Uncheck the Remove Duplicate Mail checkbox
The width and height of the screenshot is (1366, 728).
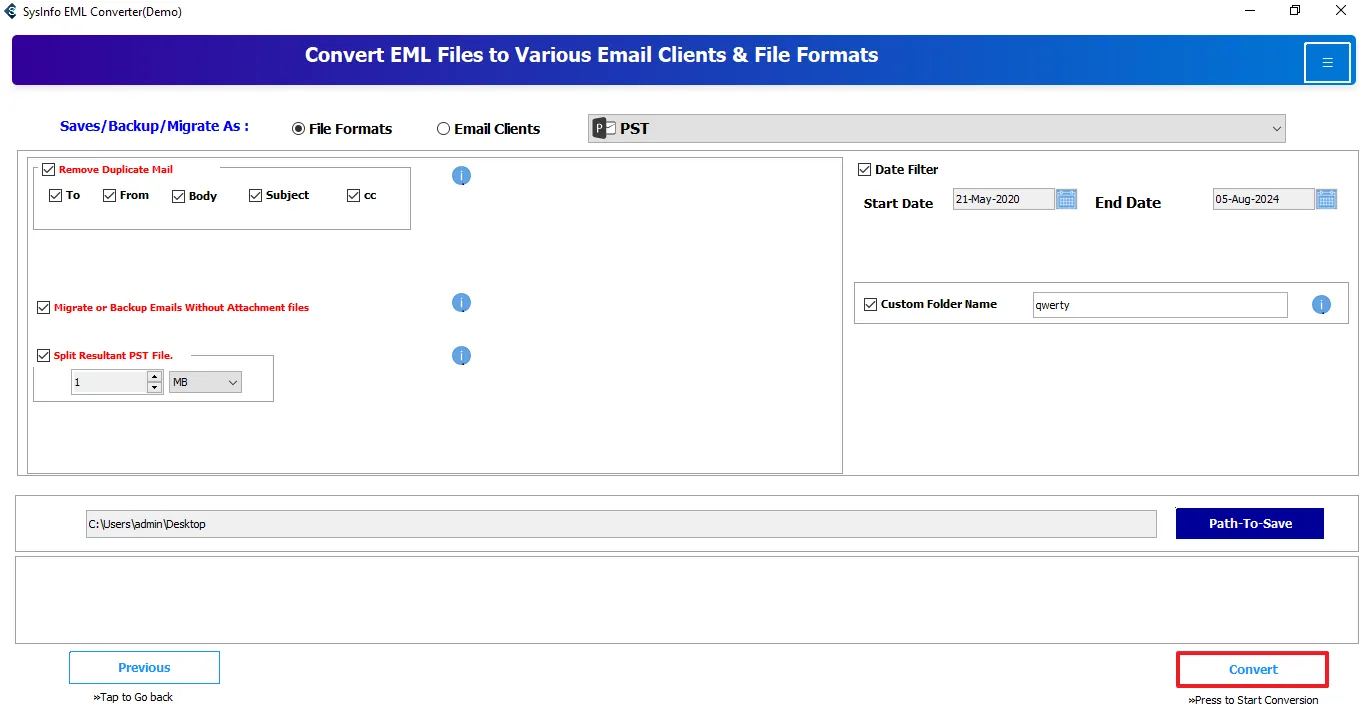[49, 170]
